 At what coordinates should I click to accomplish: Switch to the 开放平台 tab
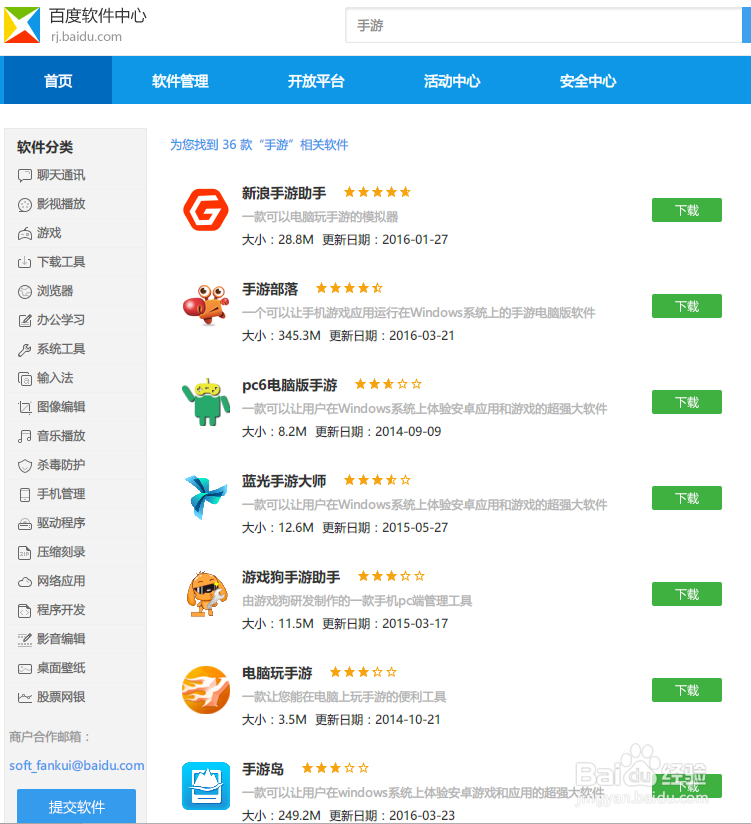[x=316, y=80]
